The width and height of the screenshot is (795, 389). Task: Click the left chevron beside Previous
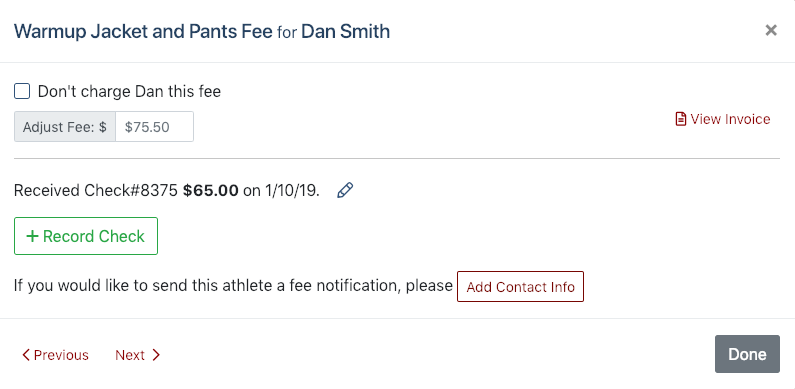tap(26, 355)
